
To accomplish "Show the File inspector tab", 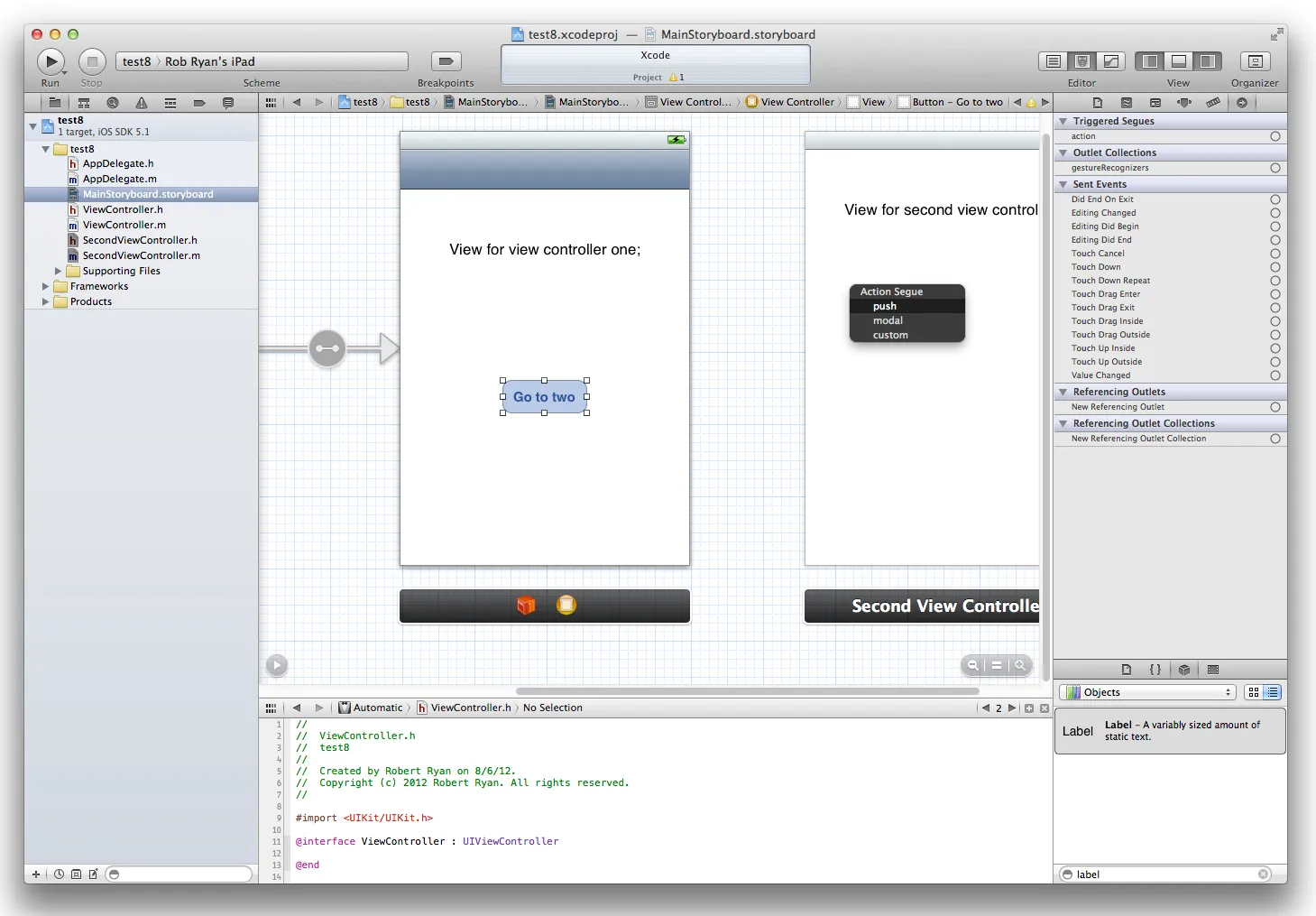I will 1098,103.
